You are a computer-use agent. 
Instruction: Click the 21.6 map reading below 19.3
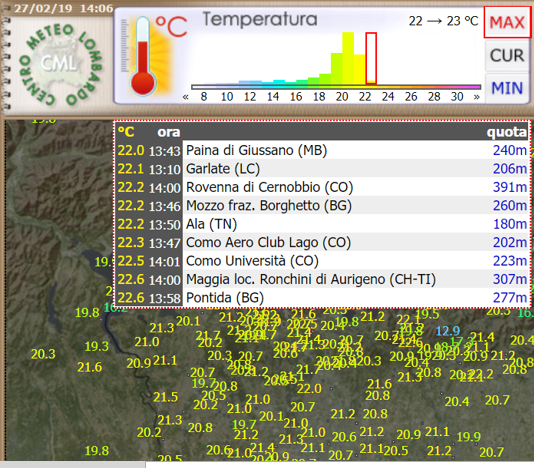point(90,367)
